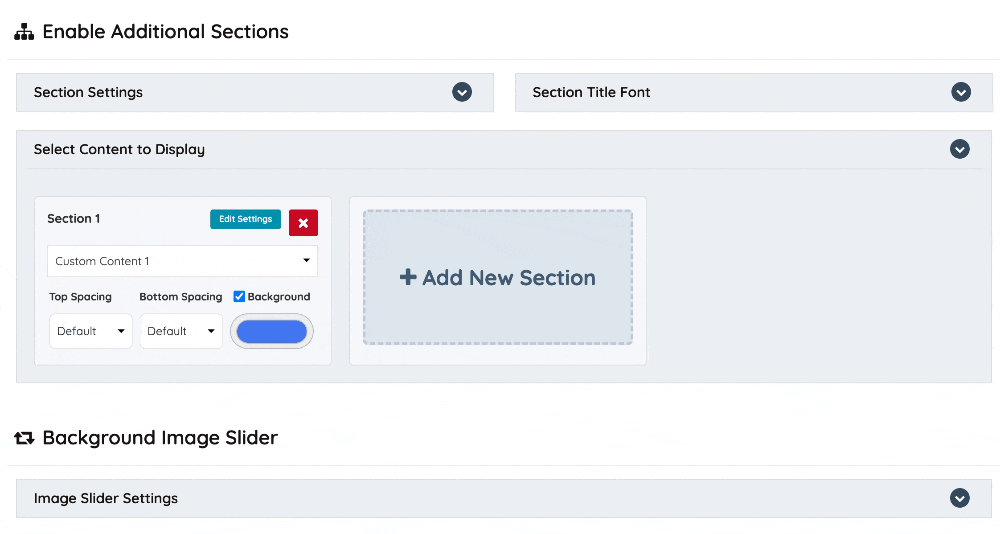The width and height of the screenshot is (1000, 534).
Task: Toggle the Background checkbox
Action: click(x=239, y=297)
